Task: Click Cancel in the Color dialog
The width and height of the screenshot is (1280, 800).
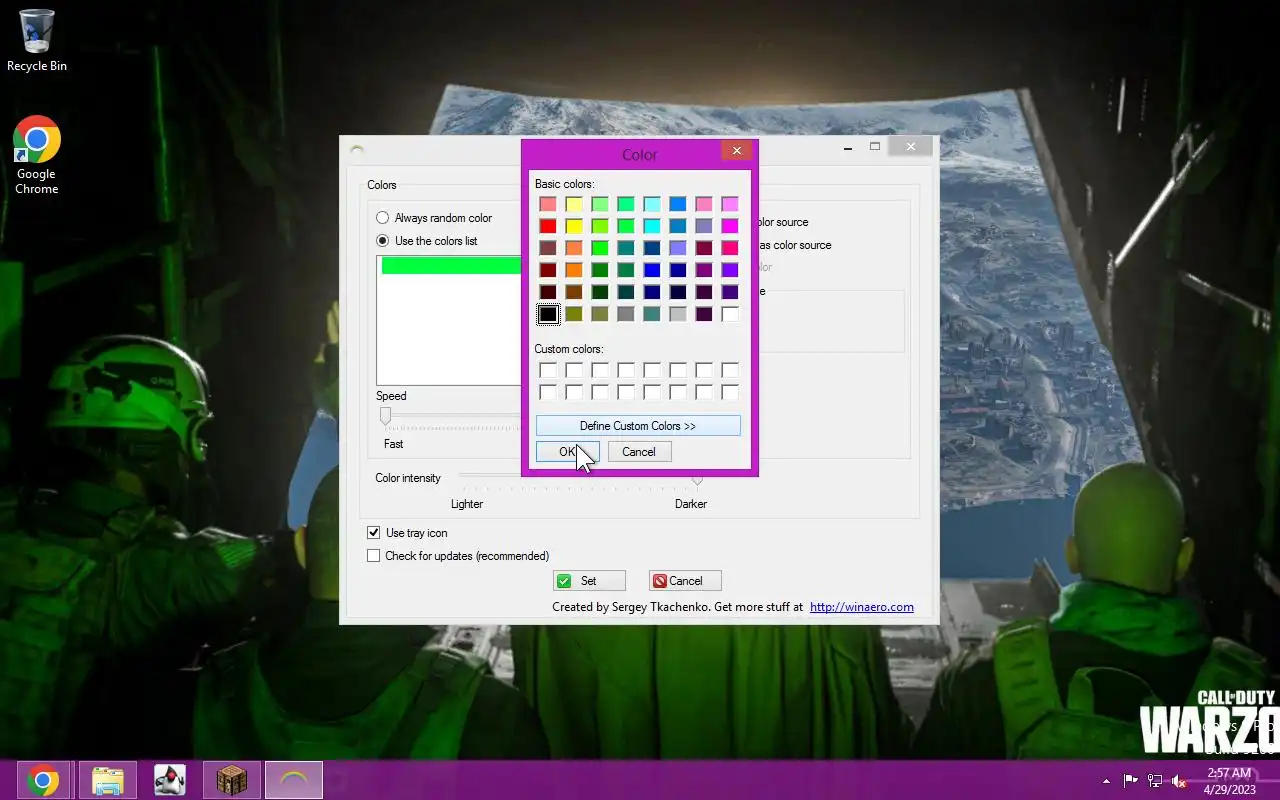Action: tap(639, 452)
